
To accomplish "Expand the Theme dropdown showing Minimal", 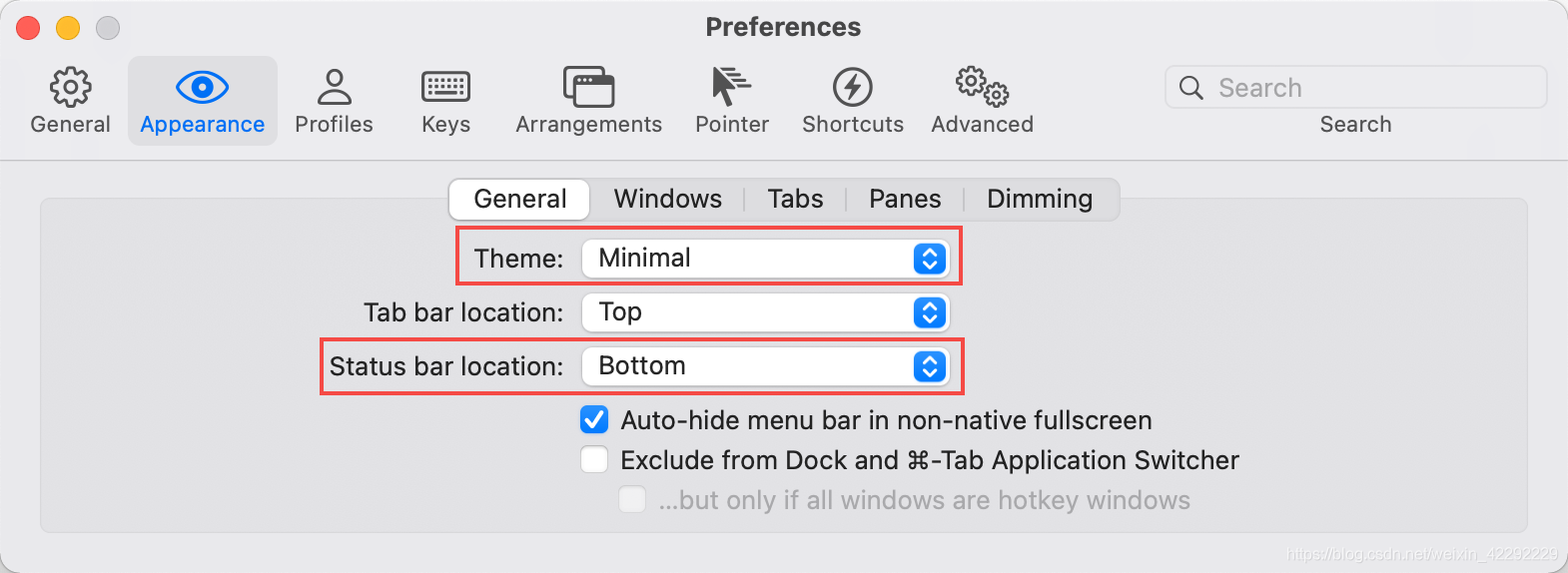I will 765,259.
